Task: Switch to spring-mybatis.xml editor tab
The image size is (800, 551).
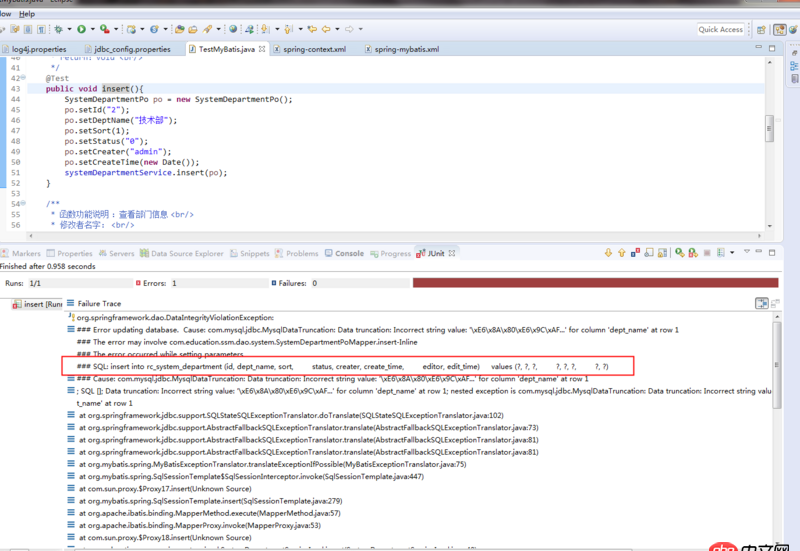Action: 406,49
